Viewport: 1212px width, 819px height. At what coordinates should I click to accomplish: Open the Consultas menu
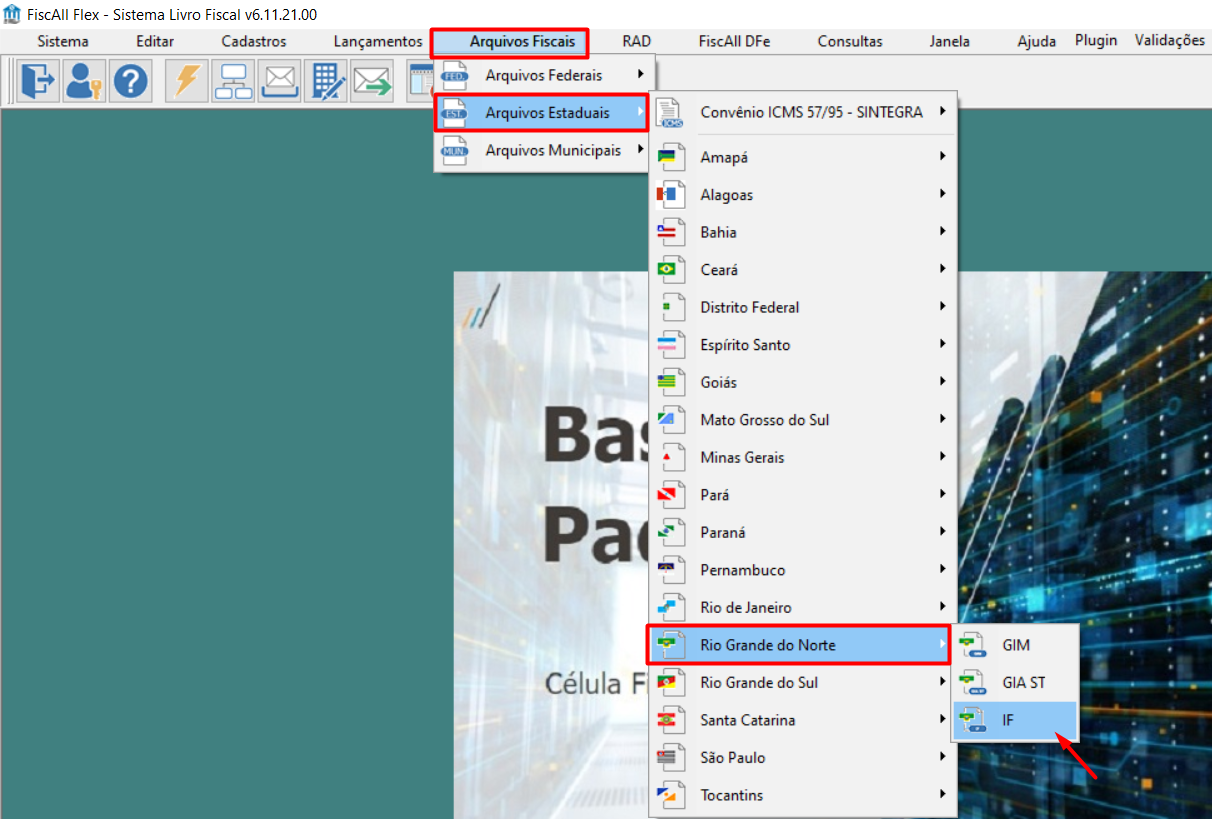point(850,42)
